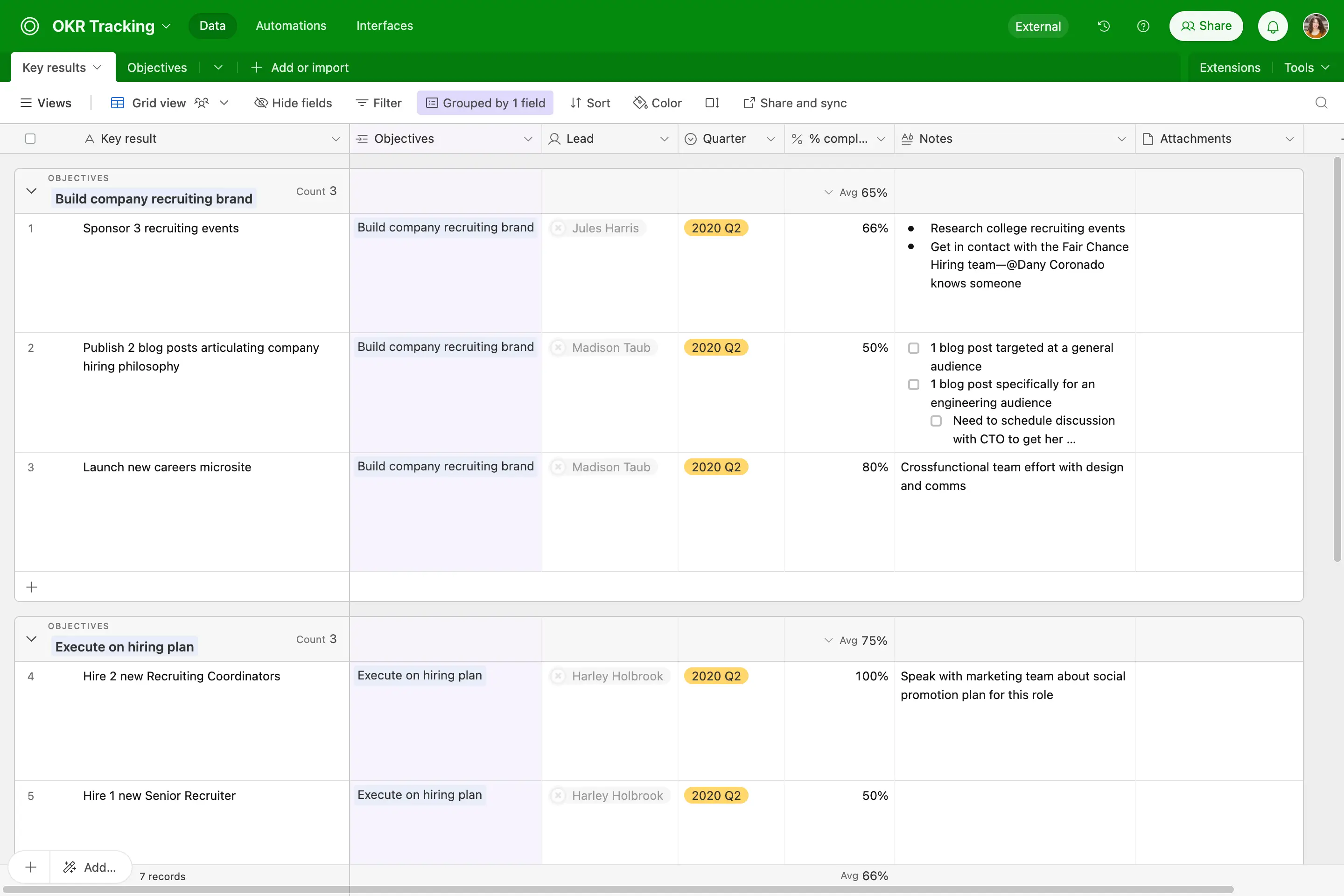
Task: Open the Quarter column dropdown
Action: (770, 138)
